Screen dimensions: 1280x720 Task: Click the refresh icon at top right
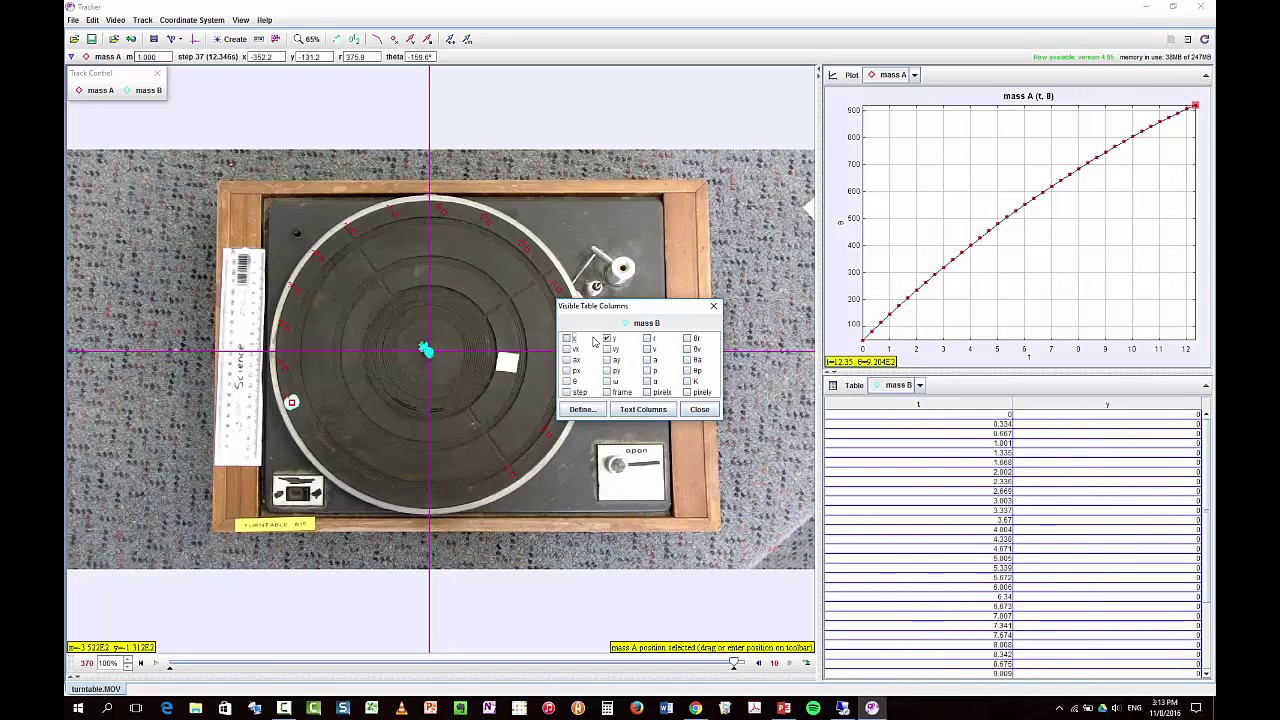[1204, 39]
